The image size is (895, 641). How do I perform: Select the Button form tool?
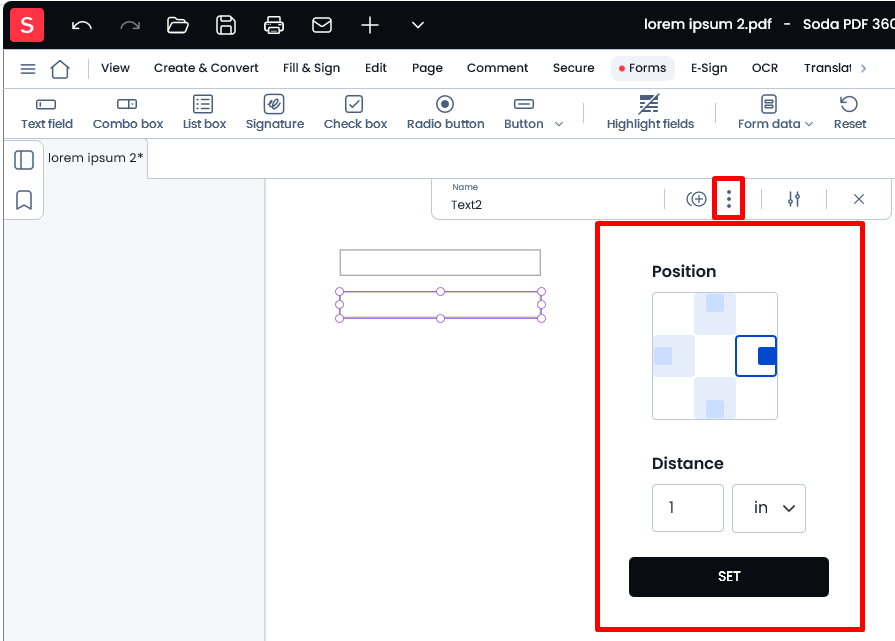pos(523,112)
